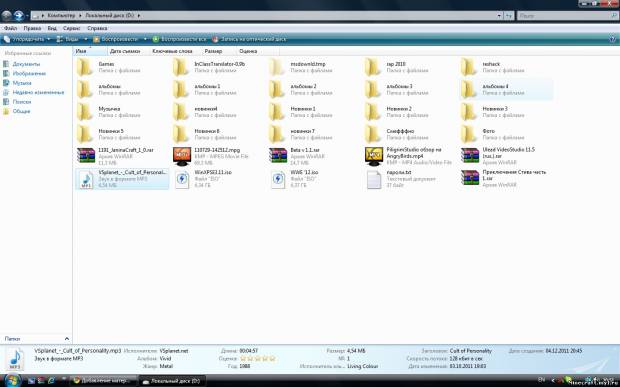The width and height of the screenshot is (620, 387).
Task: Click the Локальный диск (D:) breadcrumb
Action: [110, 16]
